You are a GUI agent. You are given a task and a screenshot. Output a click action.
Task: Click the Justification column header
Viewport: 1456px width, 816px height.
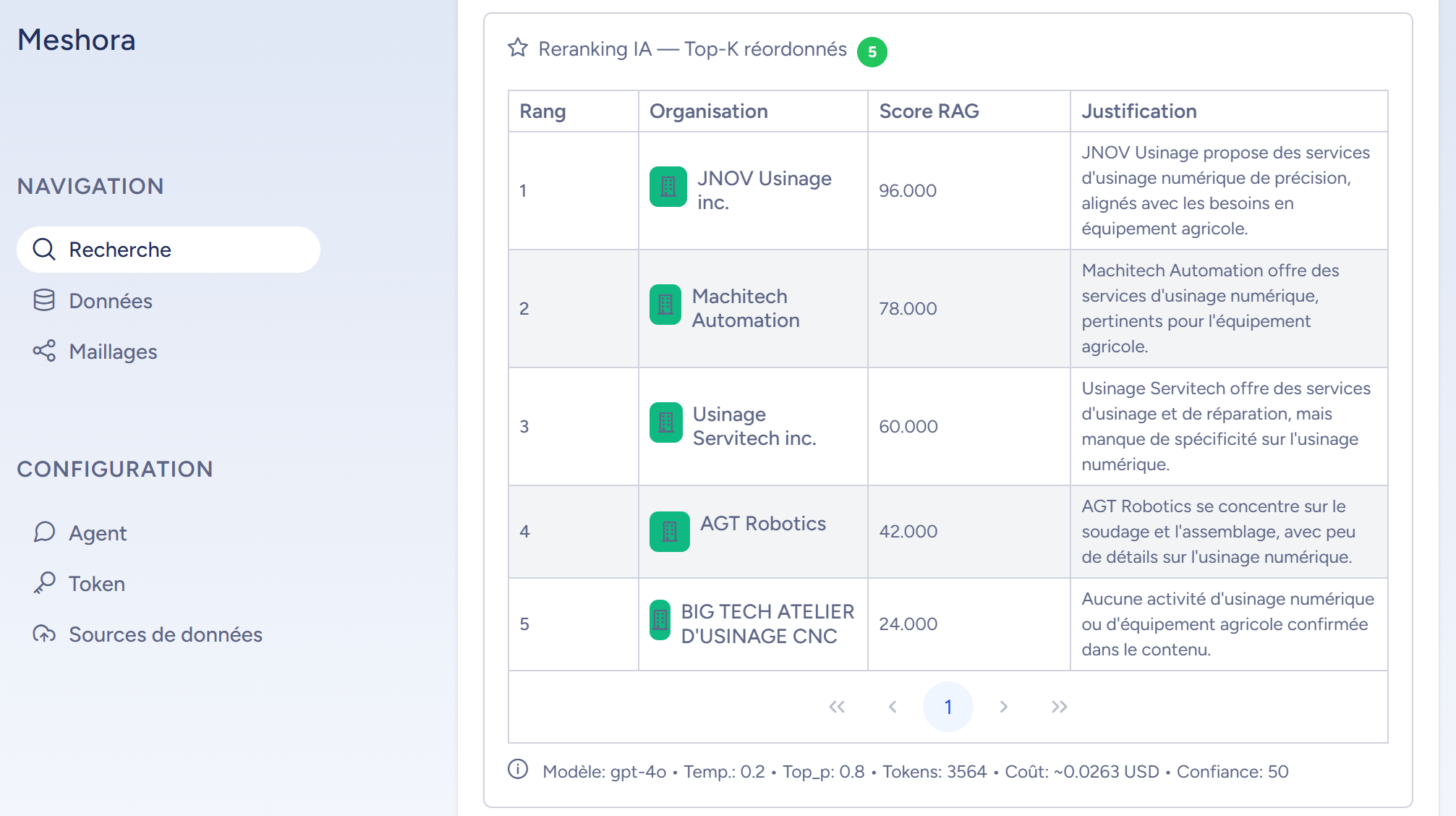coord(1229,111)
